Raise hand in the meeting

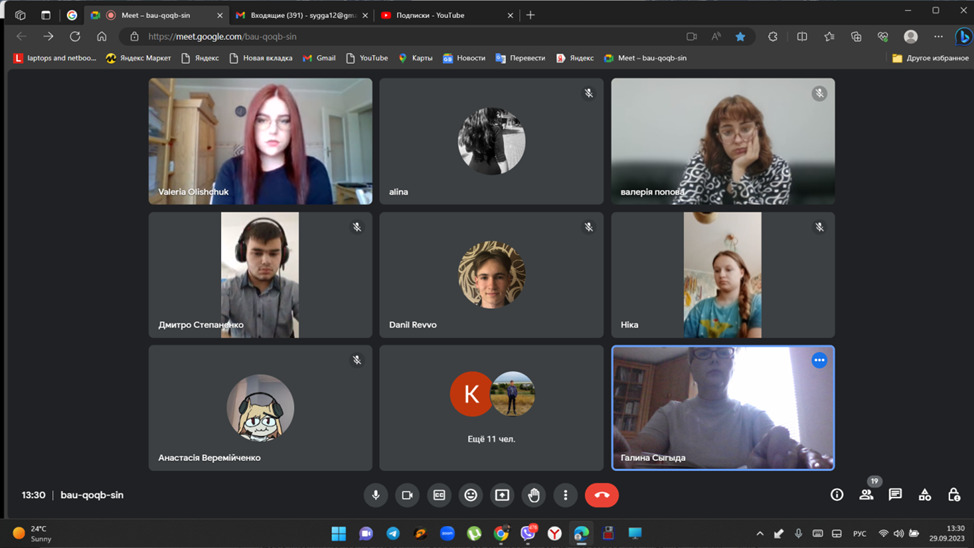[534, 495]
